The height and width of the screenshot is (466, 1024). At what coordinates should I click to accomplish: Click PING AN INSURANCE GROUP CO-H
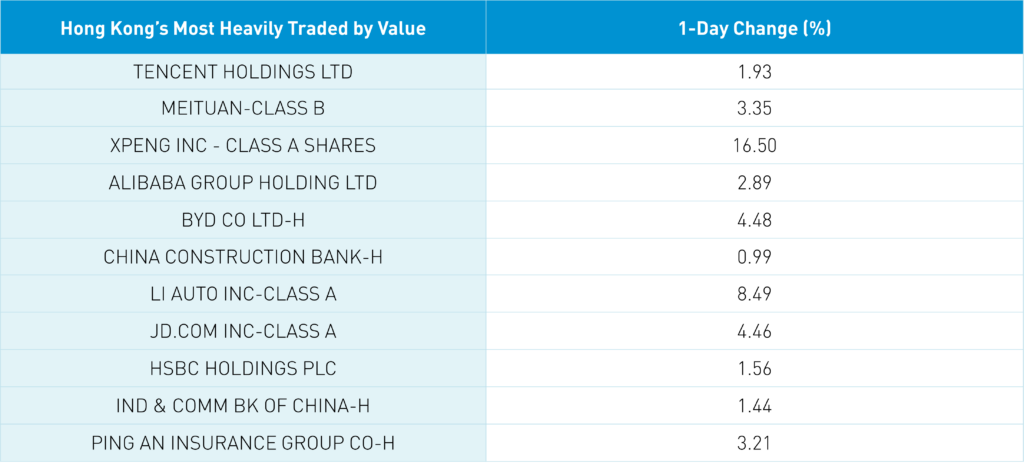pos(243,442)
